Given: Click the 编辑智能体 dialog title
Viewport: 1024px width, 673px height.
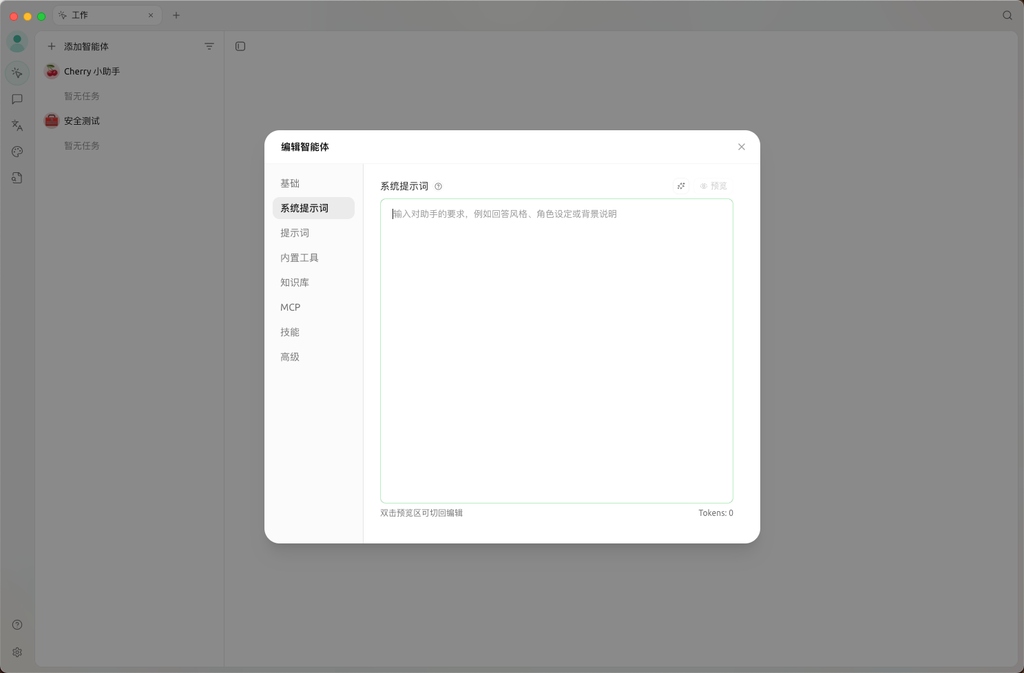Looking at the screenshot, I should pyautogui.click(x=305, y=147).
